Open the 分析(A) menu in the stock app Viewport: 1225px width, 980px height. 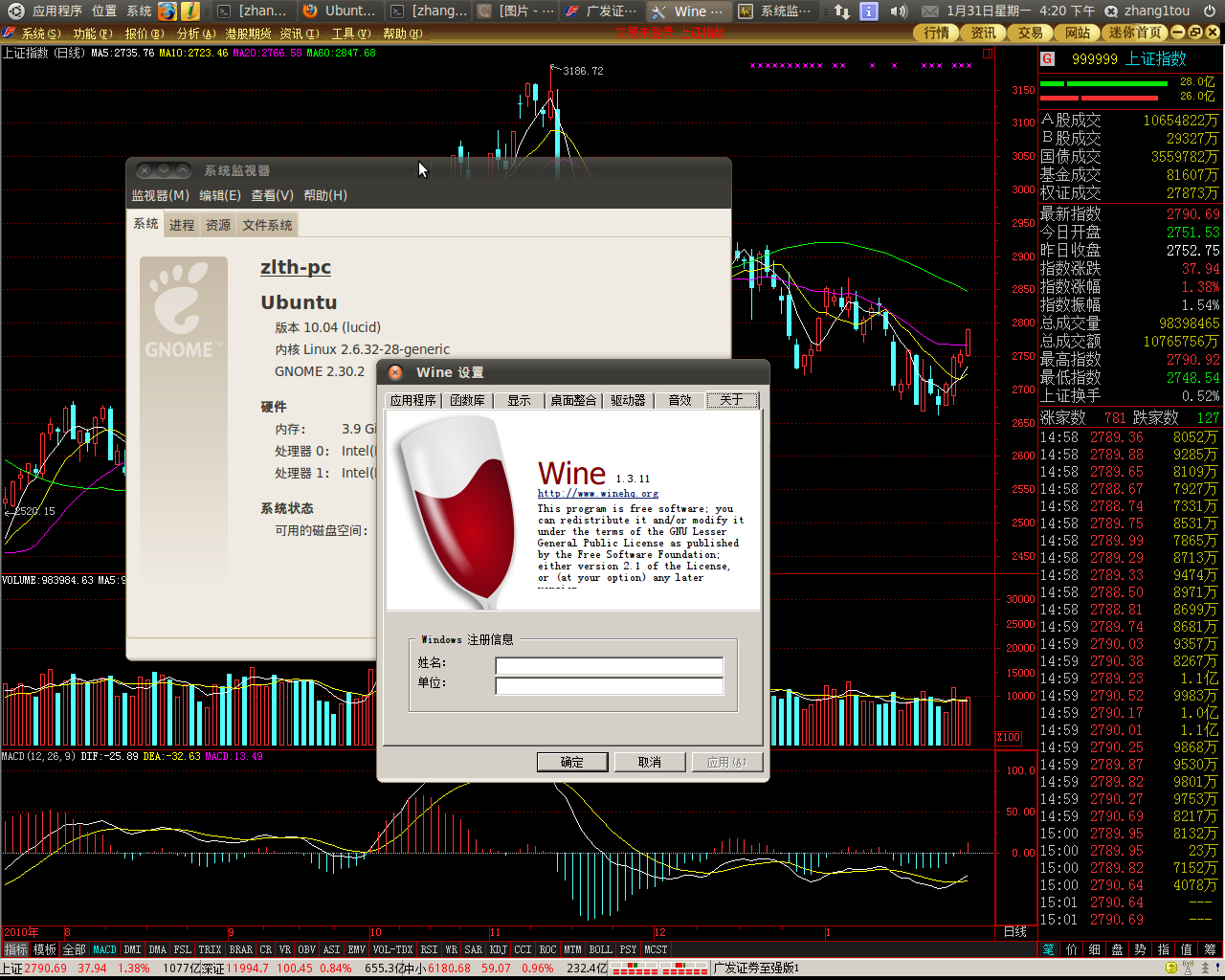[196, 33]
